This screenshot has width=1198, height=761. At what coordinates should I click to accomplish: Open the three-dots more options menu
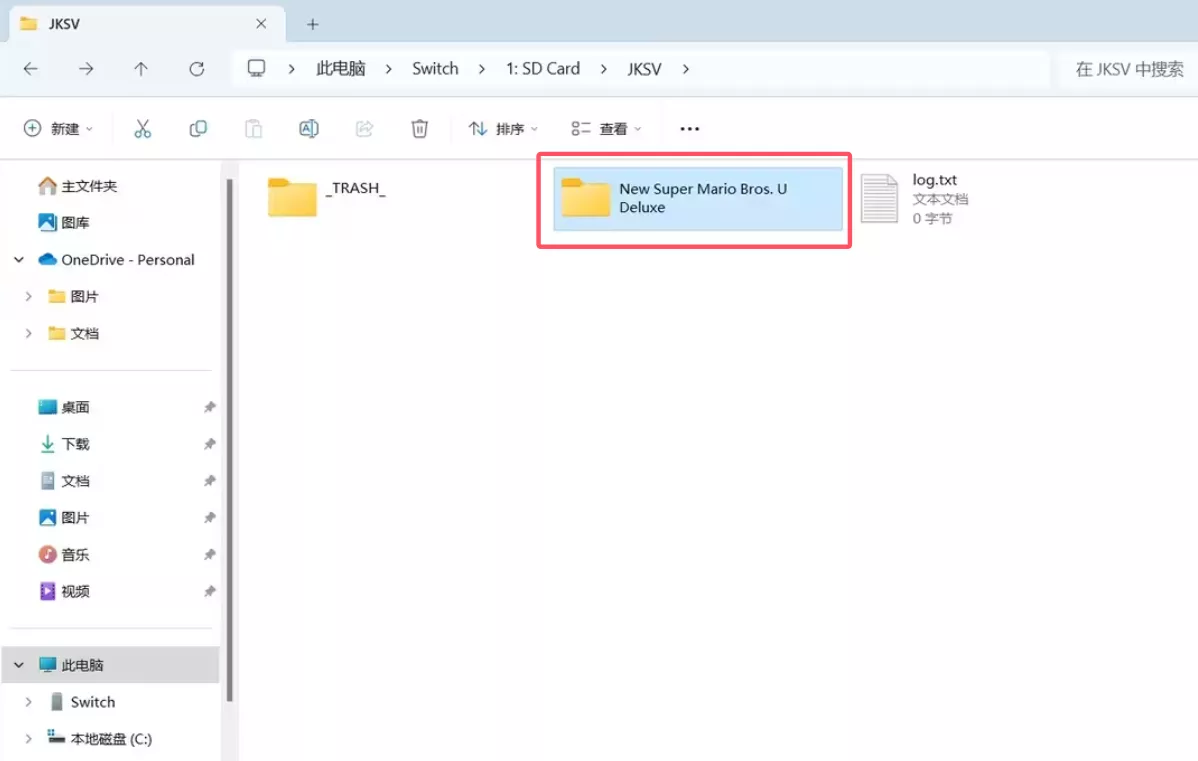tap(689, 128)
